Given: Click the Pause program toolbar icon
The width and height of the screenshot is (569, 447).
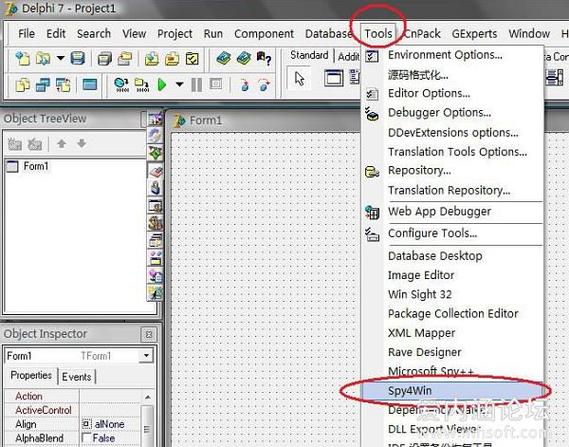Looking at the screenshot, I should [196, 85].
